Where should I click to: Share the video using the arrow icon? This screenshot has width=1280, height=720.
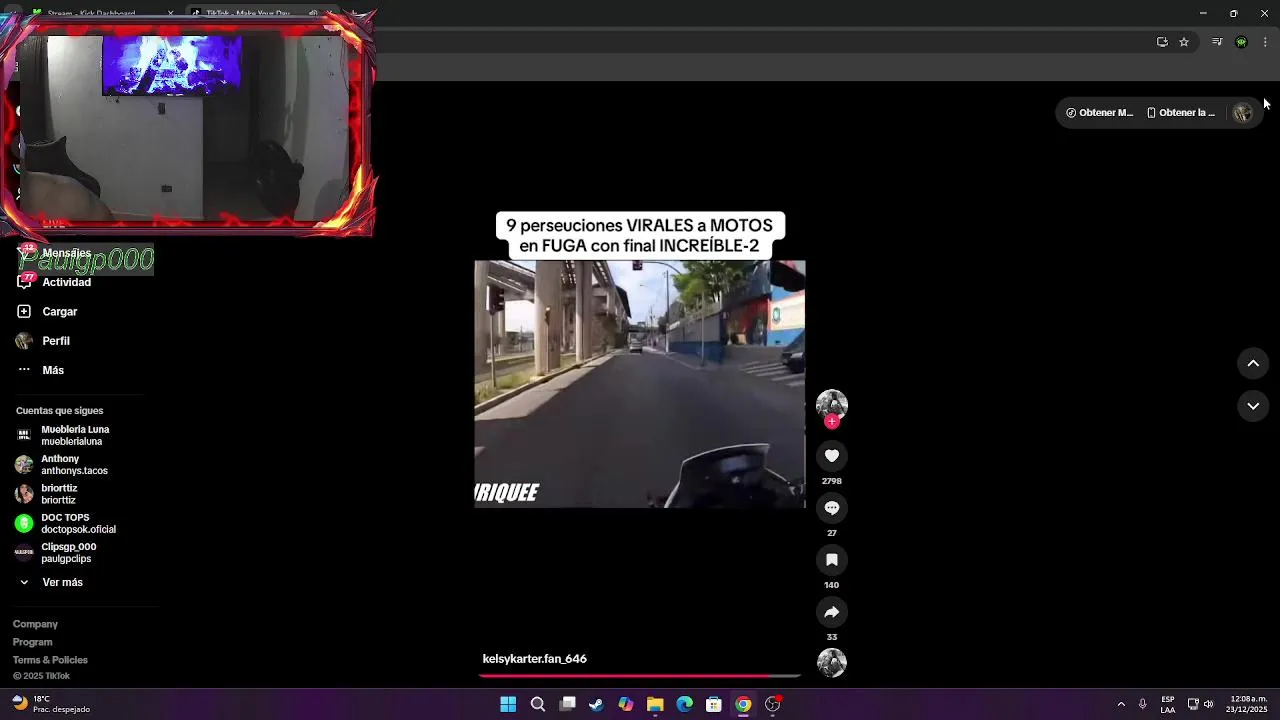(831, 612)
